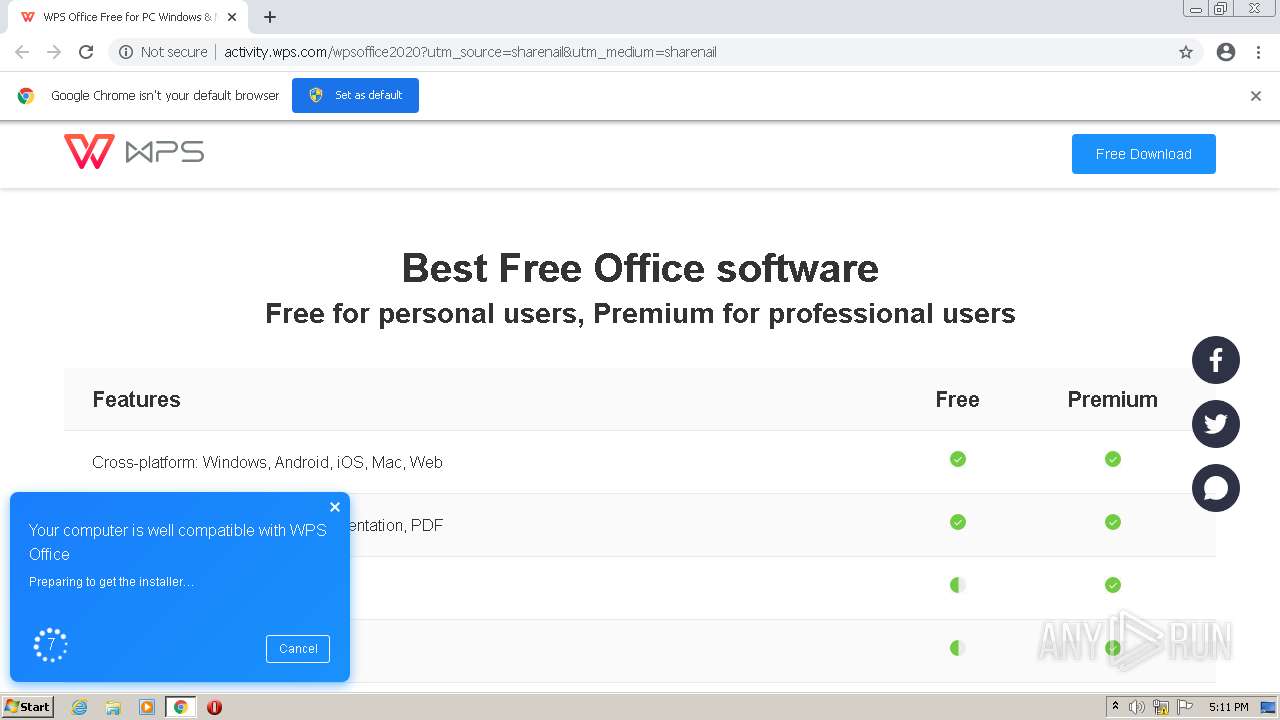Click the address bar URL
Screen dimensions: 1280x720
tap(470, 52)
